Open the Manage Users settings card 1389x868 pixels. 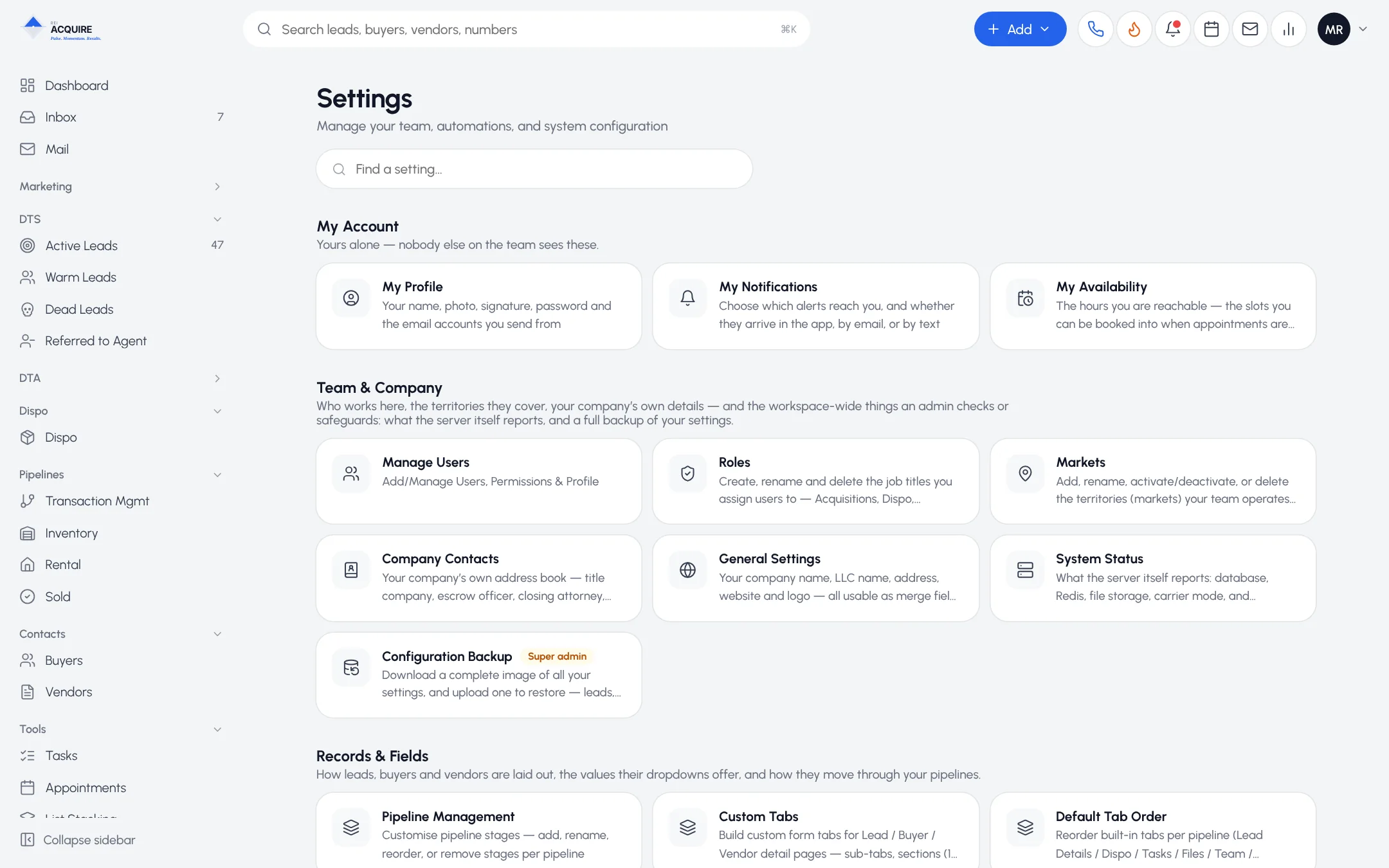(479, 482)
